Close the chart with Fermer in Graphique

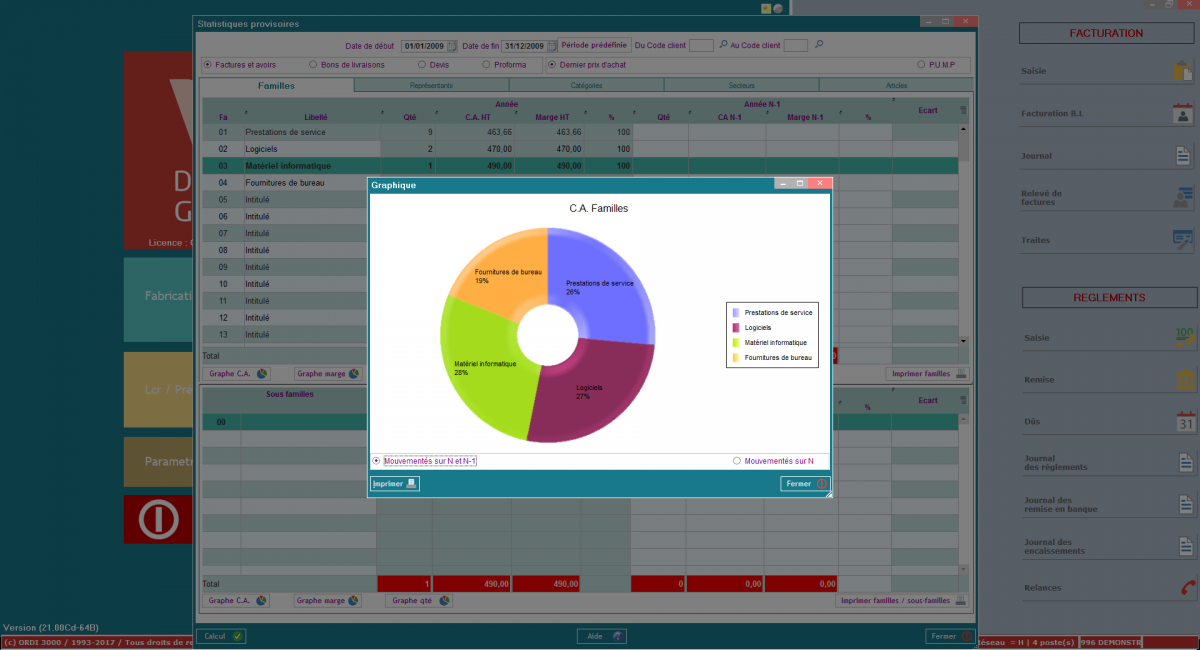click(x=805, y=483)
